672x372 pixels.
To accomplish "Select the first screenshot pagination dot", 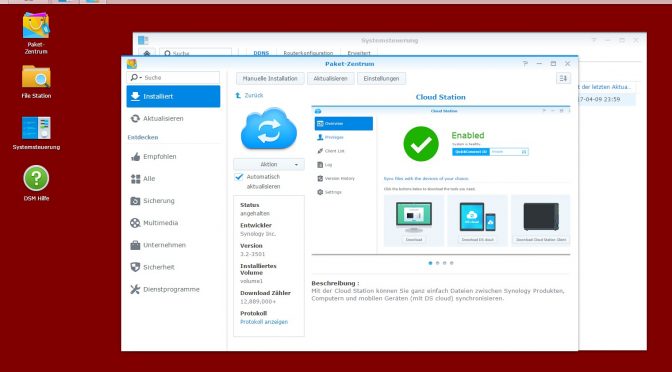I will (x=430, y=263).
